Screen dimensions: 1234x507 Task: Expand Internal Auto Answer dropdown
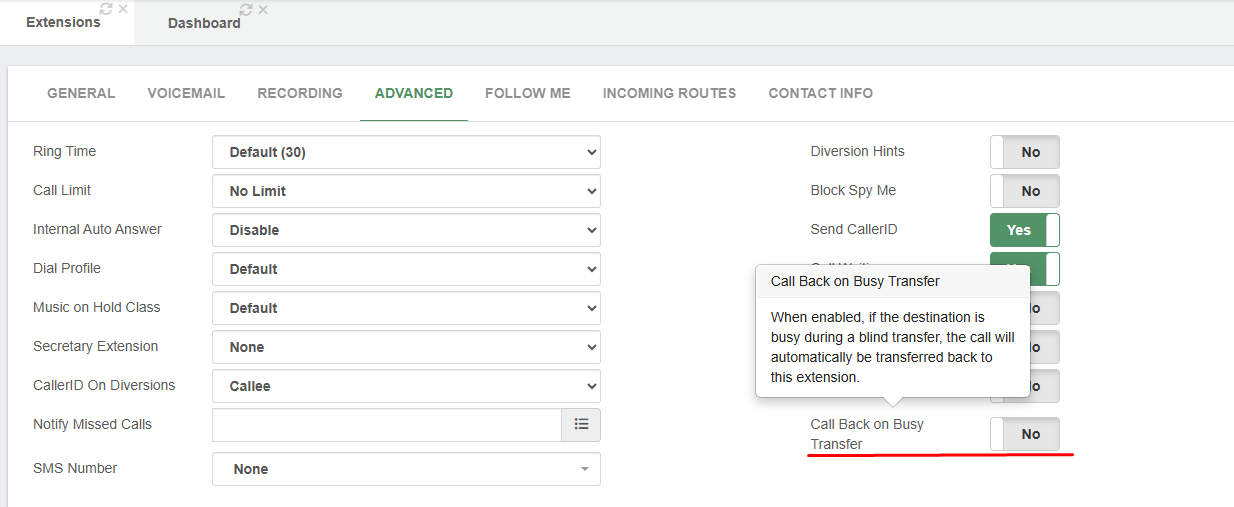click(x=406, y=230)
